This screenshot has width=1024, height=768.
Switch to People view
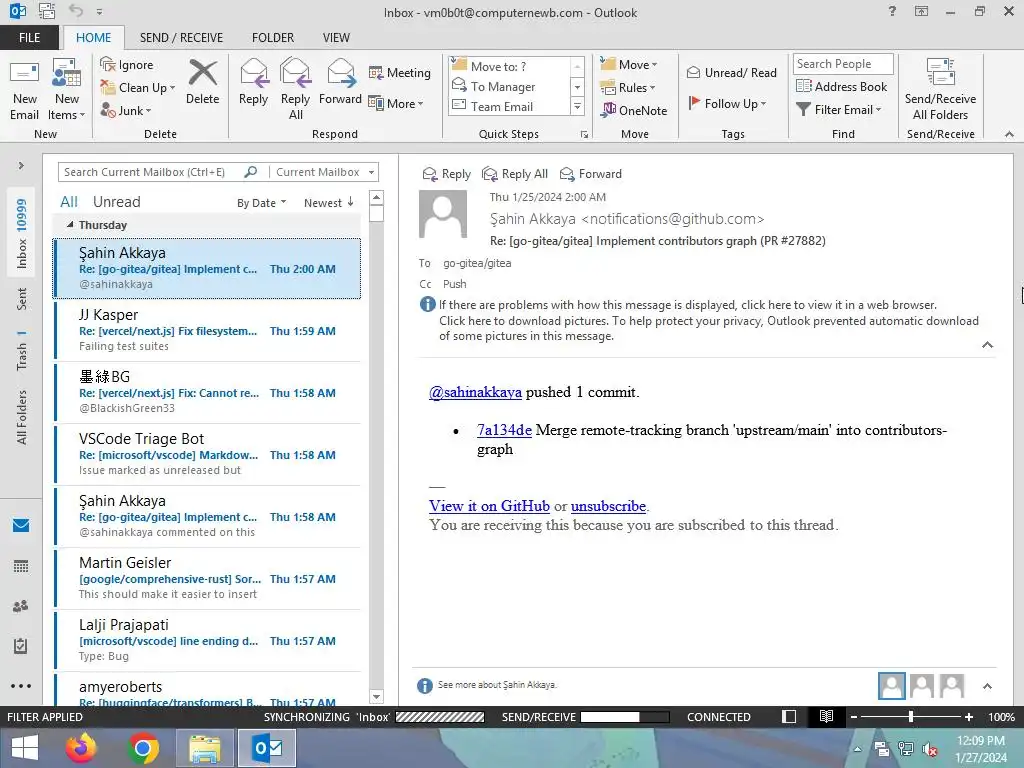[21, 606]
